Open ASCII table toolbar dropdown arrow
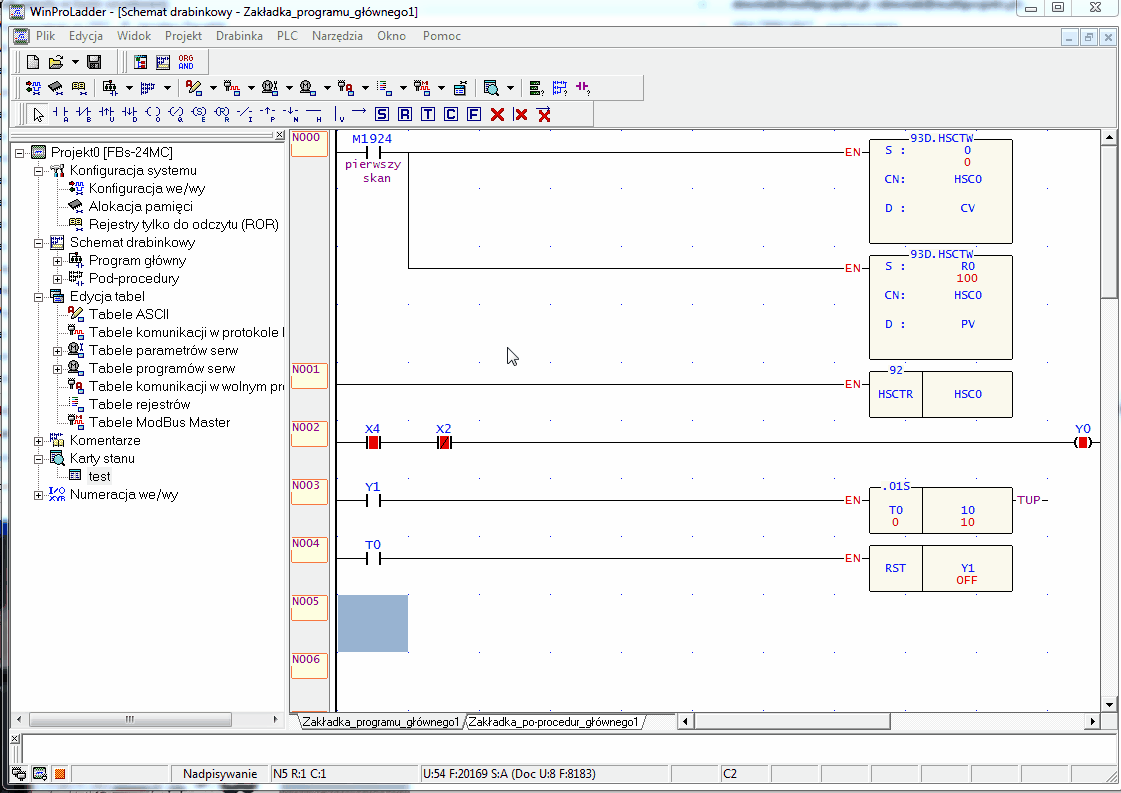This screenshot has height=793, width=1121. (213, 88)
